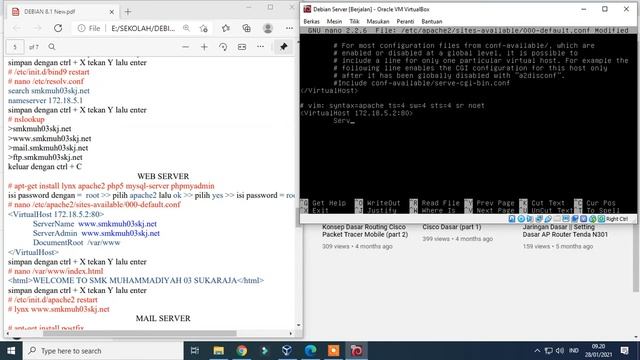Click the VirtualBox network status icon

539,219
